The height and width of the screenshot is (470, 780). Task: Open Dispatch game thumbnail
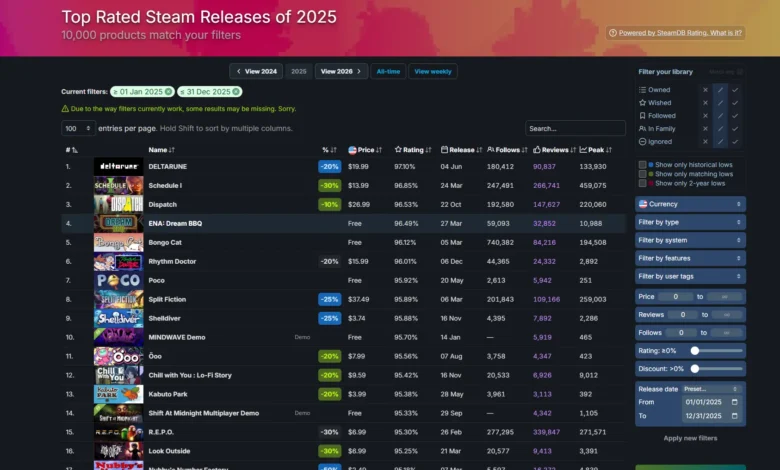pos(118,204)
